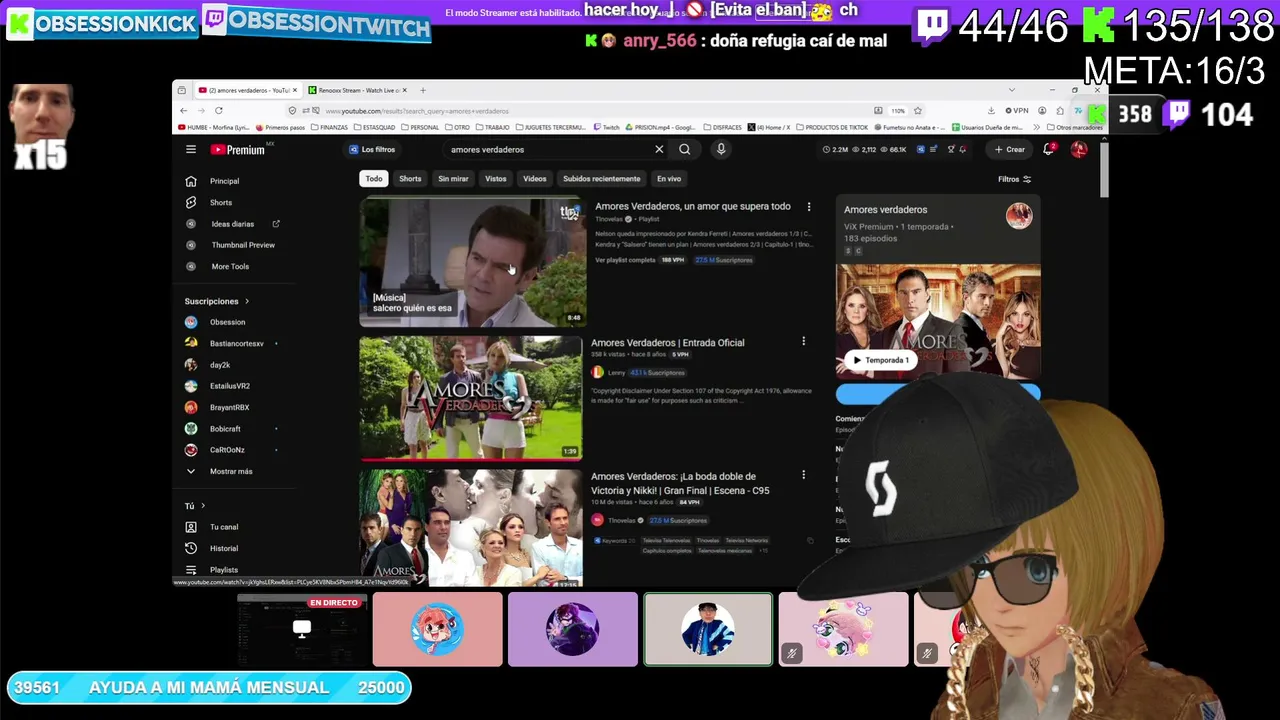Open options for 'un amor que supera todo'
The image size is (1280, 720).
click(x=809, y=207)
